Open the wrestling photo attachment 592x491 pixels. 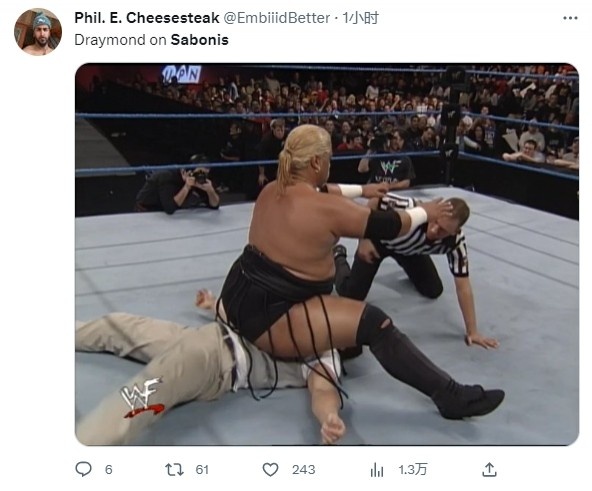pos(327,254)
